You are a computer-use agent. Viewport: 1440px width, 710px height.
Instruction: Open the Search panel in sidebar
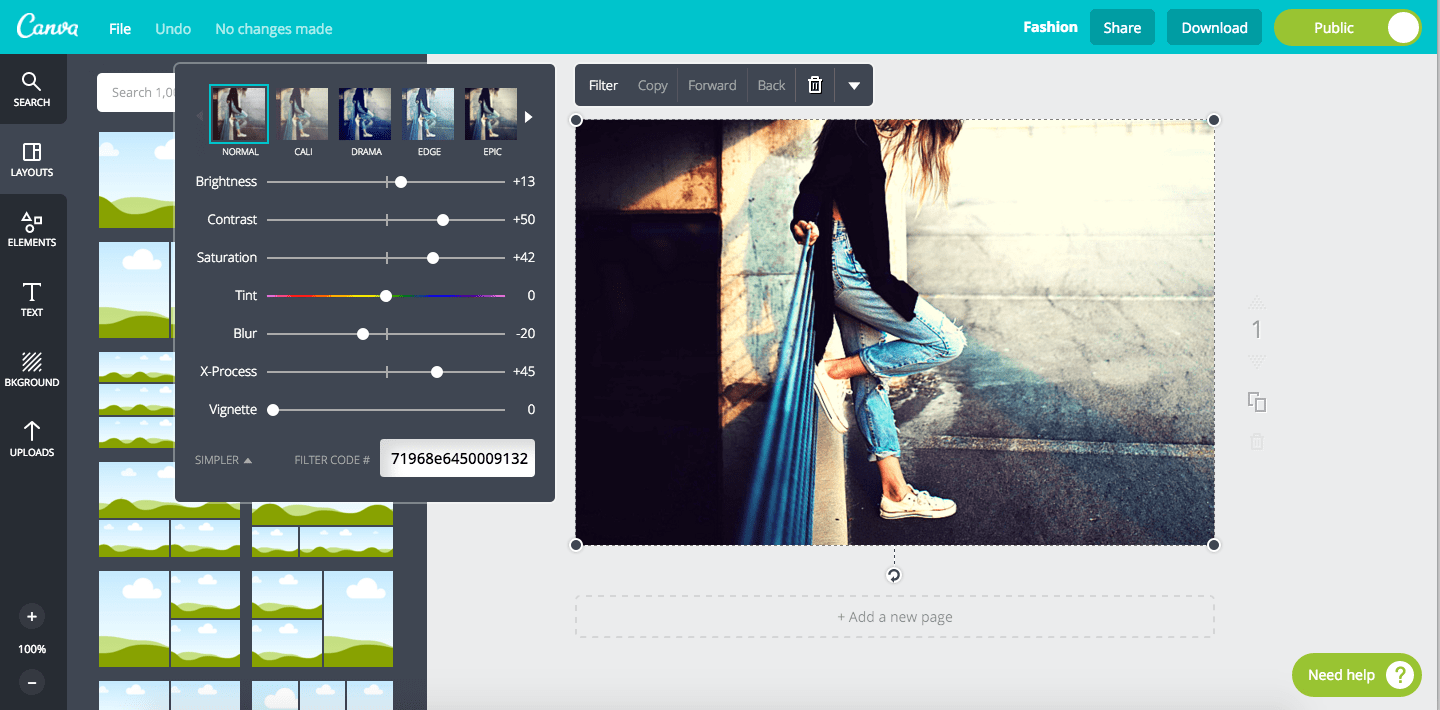tap(32, 90)
